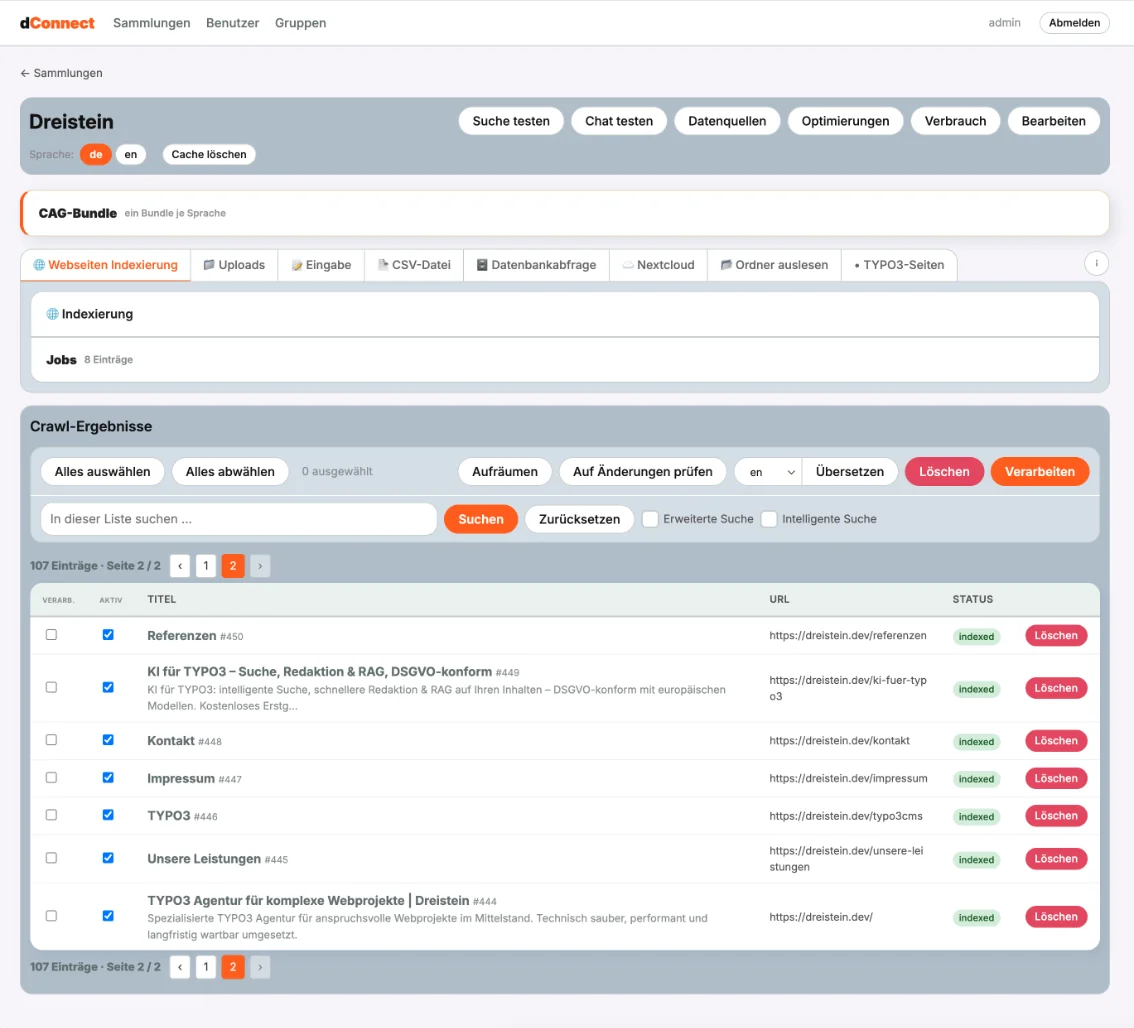Expand the Jobs section with 8 Einträge
The height and width of the screenshot is (1028, 1134).
565,360
